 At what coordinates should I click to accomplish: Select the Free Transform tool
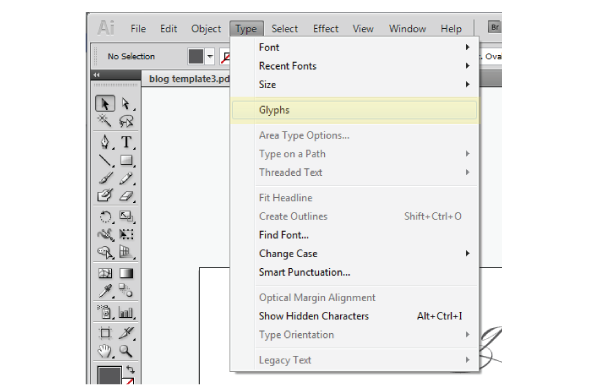coord(126,235)
